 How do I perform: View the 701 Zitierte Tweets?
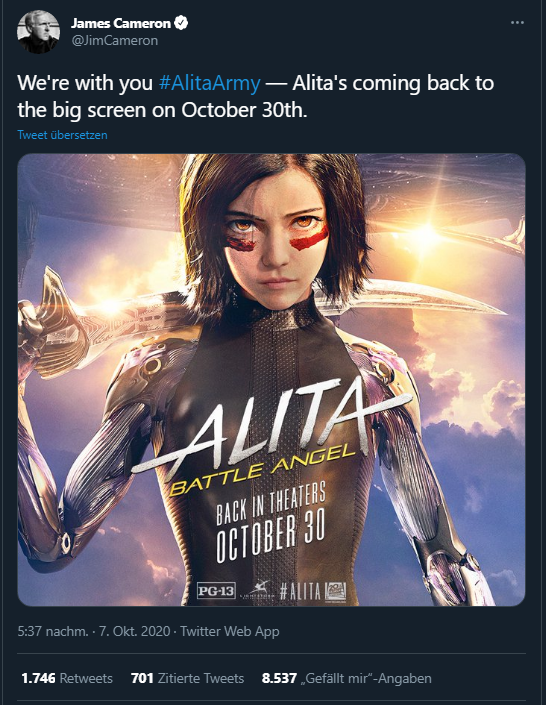click(188, 678)
